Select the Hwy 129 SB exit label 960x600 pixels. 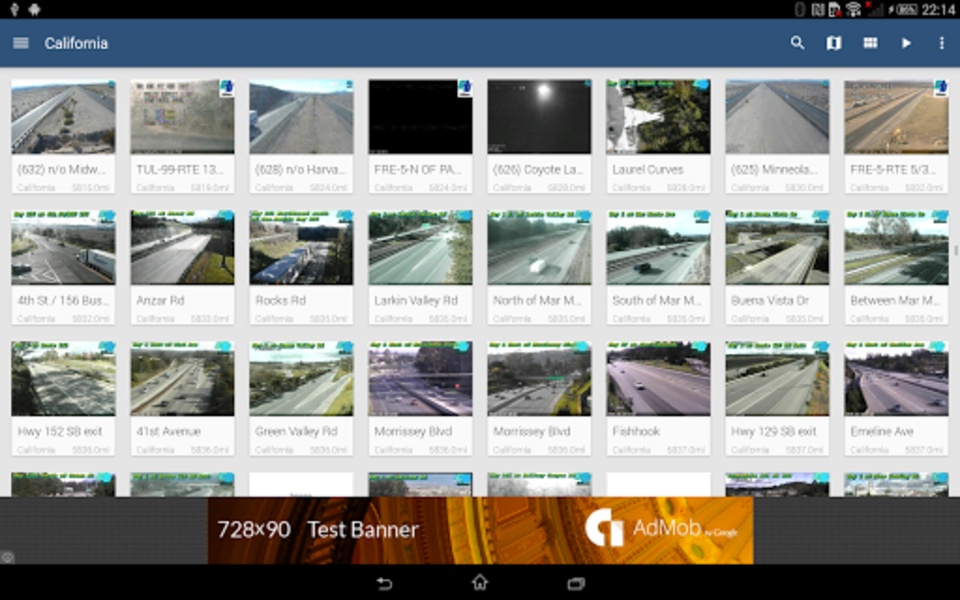coord(773,432)
